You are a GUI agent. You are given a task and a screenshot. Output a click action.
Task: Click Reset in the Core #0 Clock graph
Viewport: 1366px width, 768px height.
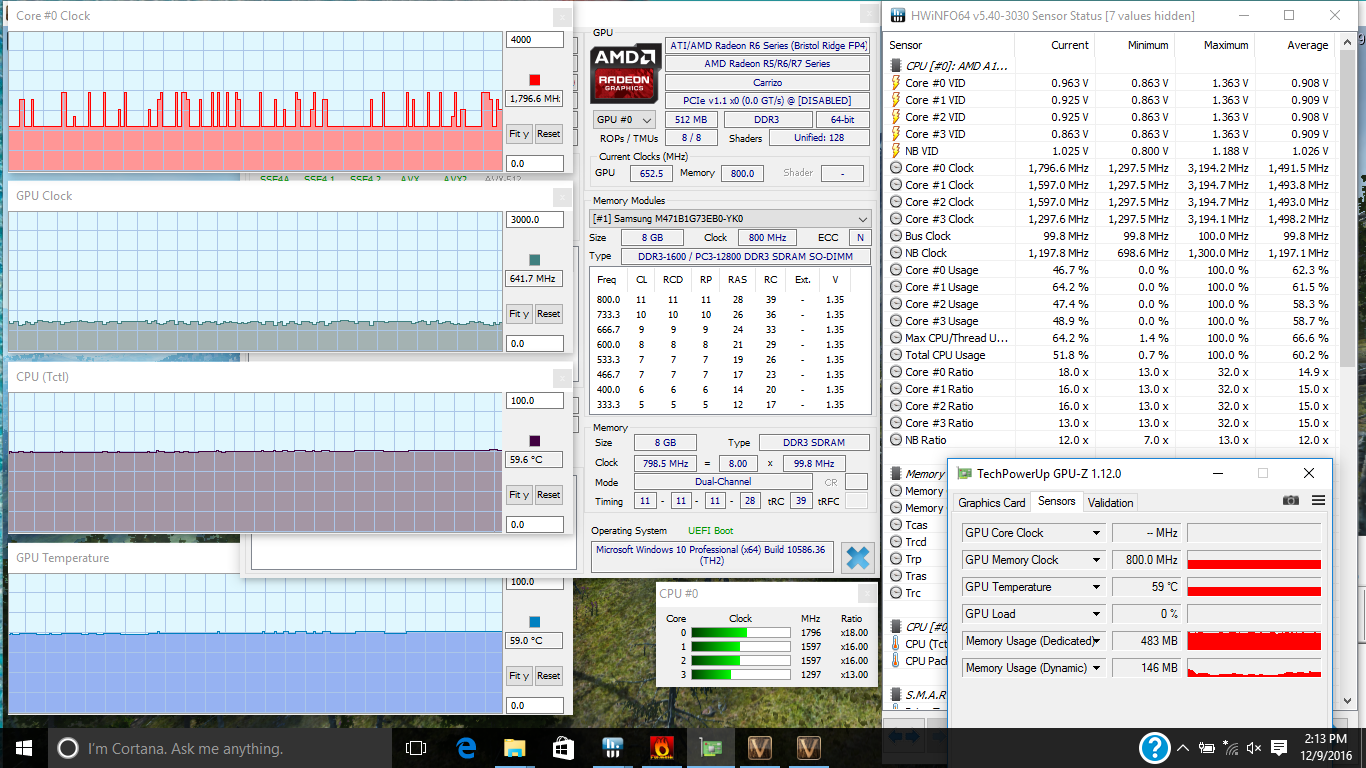pyautogui.click(x=548, y=134)
